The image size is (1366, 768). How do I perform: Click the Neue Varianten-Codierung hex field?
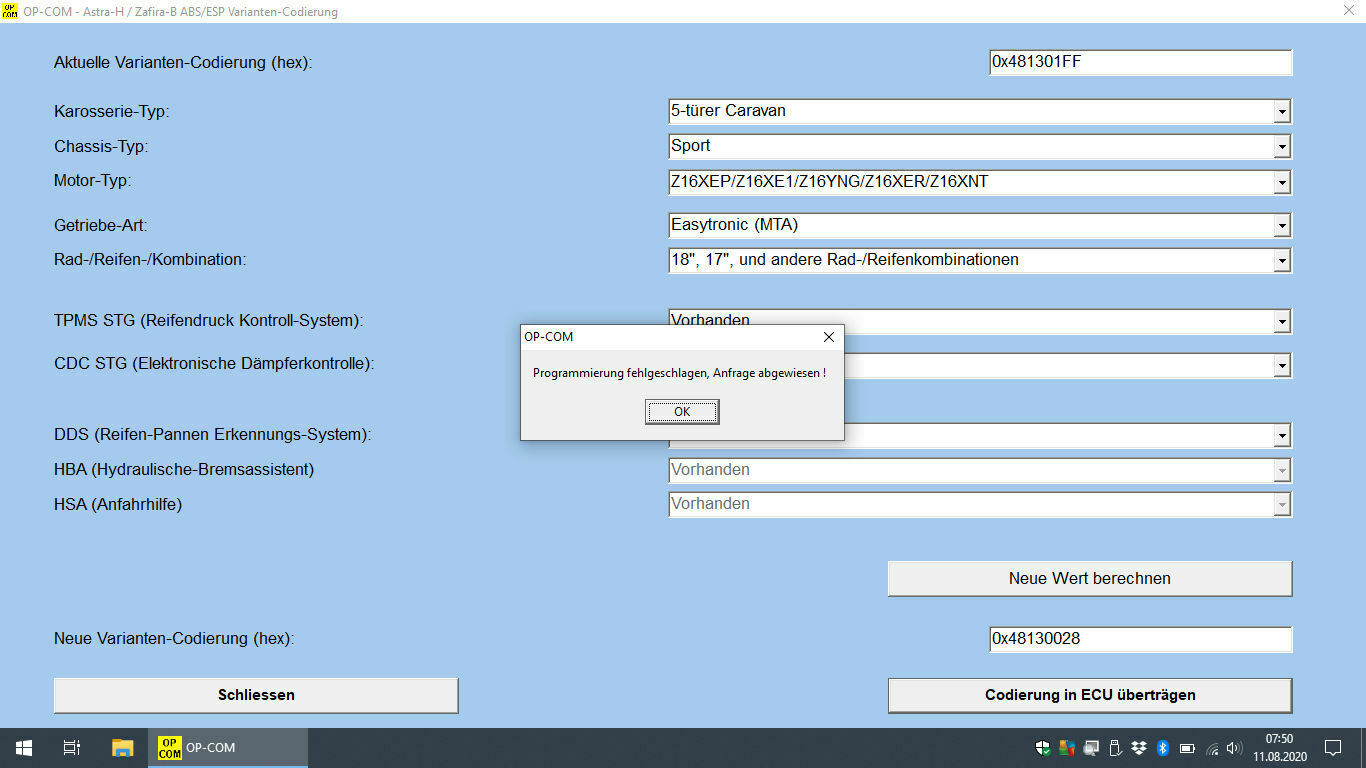1139,639
